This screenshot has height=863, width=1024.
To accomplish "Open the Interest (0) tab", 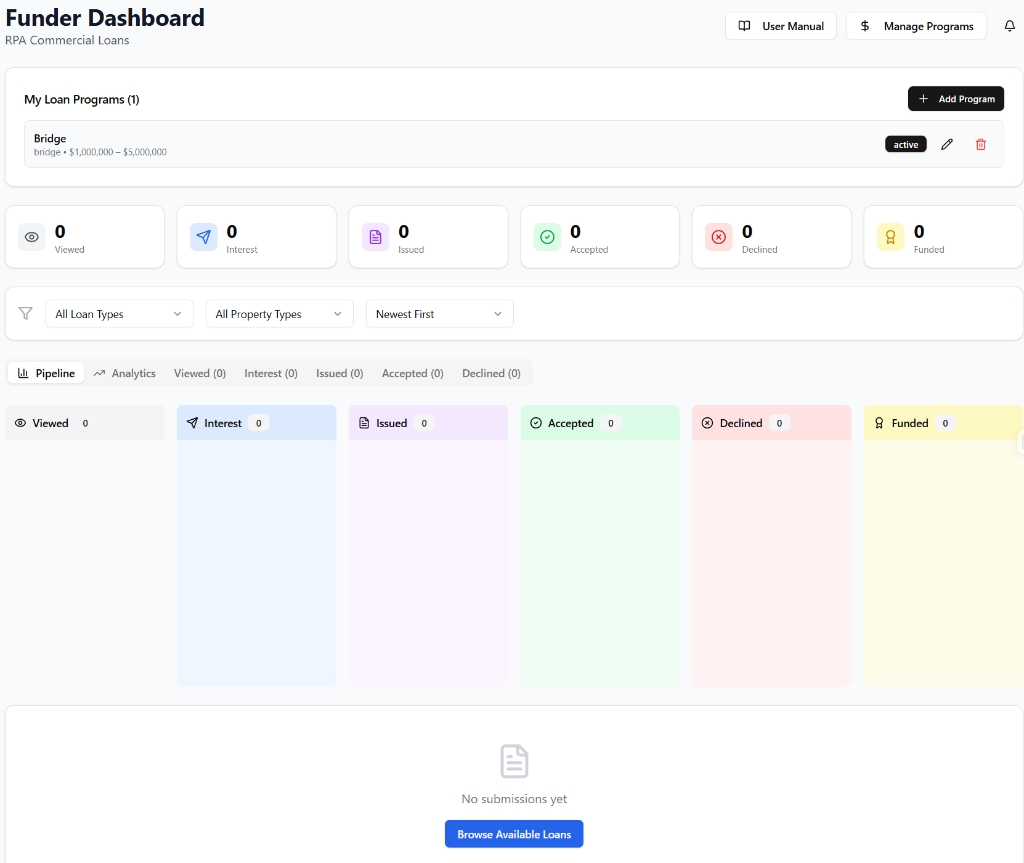I will [271, 373].
